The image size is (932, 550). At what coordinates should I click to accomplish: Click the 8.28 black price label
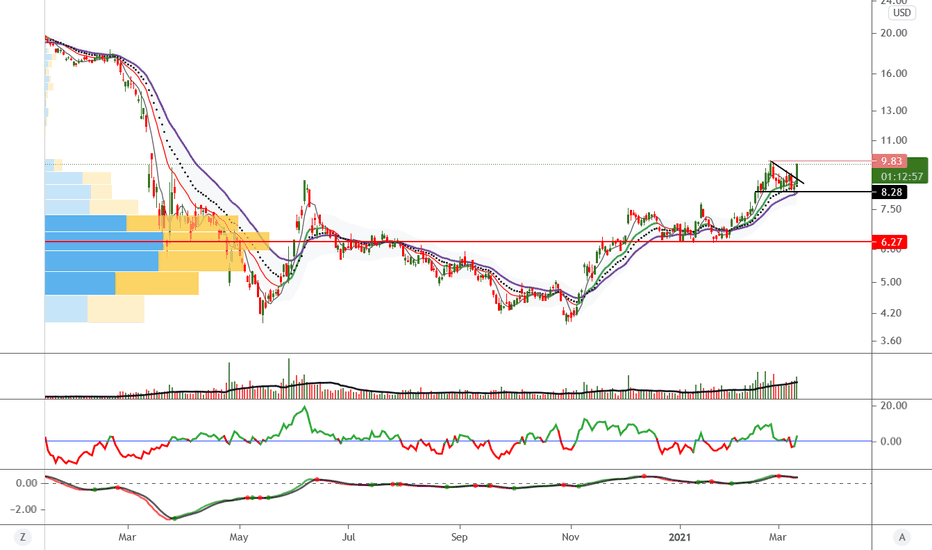890,192
